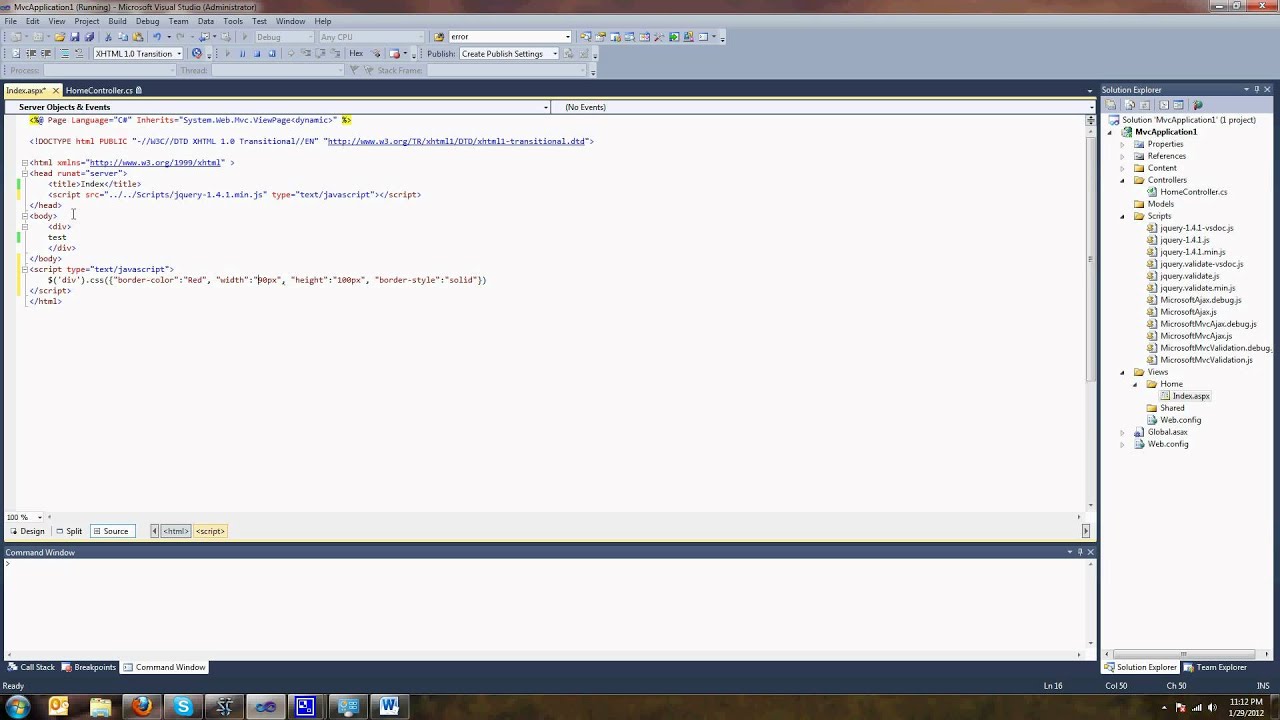Open the Debug menu
Screen dimensions: 1280x720
click(x=147, y=21)
